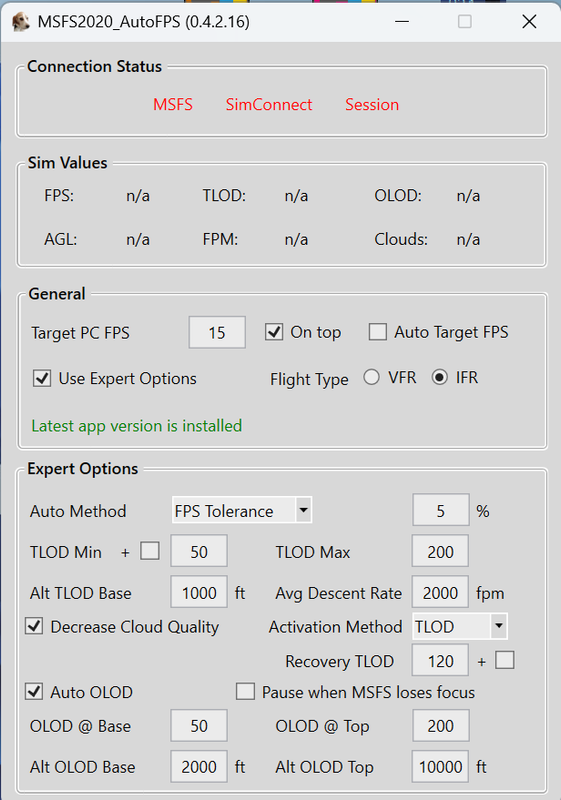Click the Session status text
The height and width of the screenshot is (800, 561).
372,105
